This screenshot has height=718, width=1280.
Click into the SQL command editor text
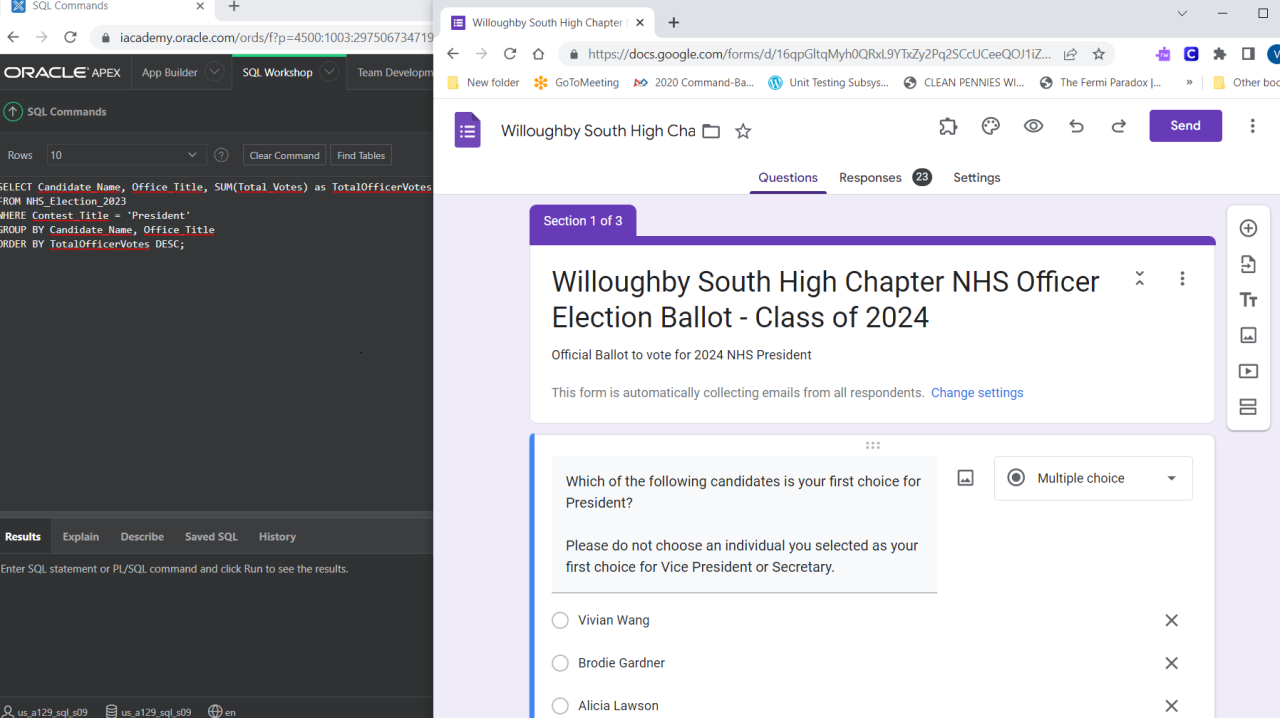pos(216,215)
